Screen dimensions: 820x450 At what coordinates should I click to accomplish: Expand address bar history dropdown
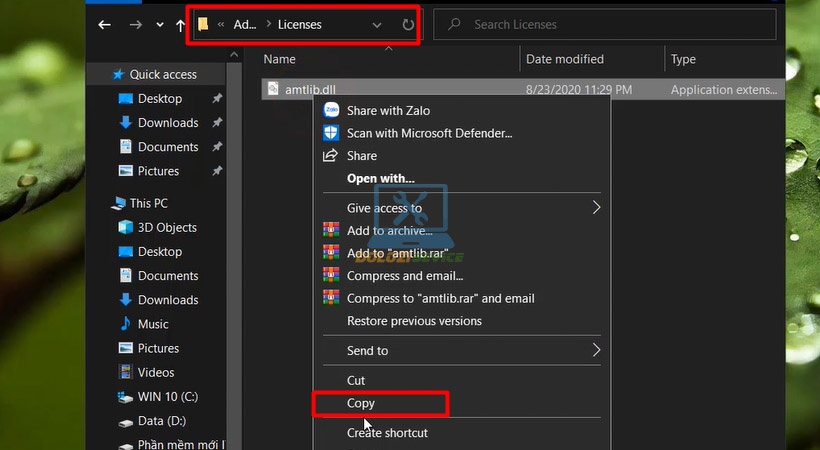(x=377, y=25)
